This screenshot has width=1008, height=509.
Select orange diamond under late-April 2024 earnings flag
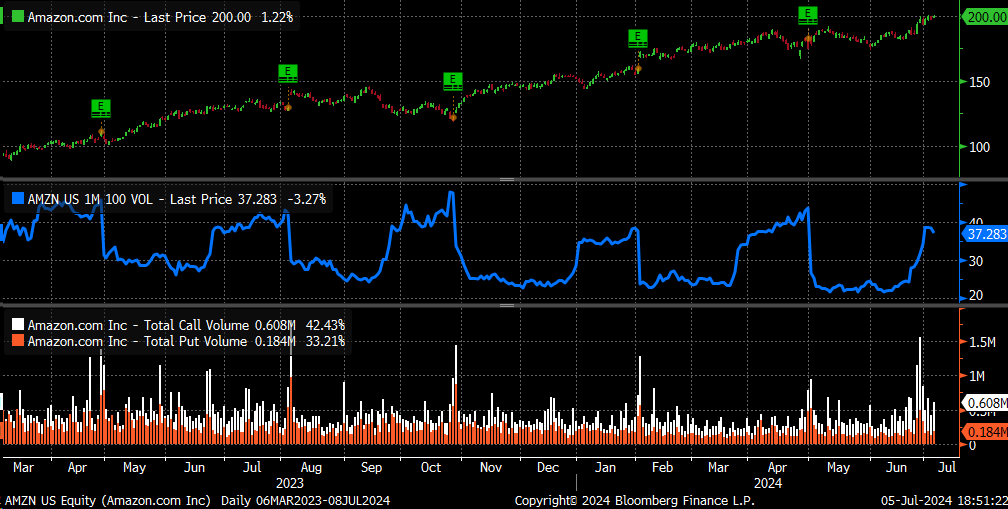[x=807, y=39]
